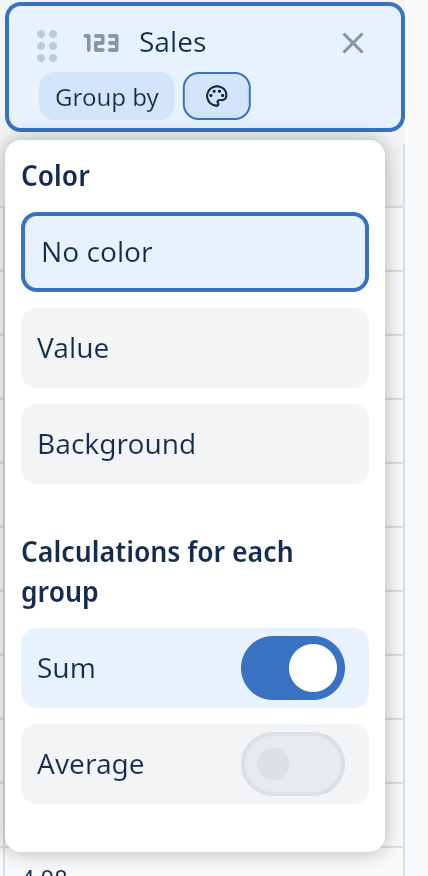Click empty gap between Background and Calculations heading
The height and width of the screenshot is (876, 428).
195,510
